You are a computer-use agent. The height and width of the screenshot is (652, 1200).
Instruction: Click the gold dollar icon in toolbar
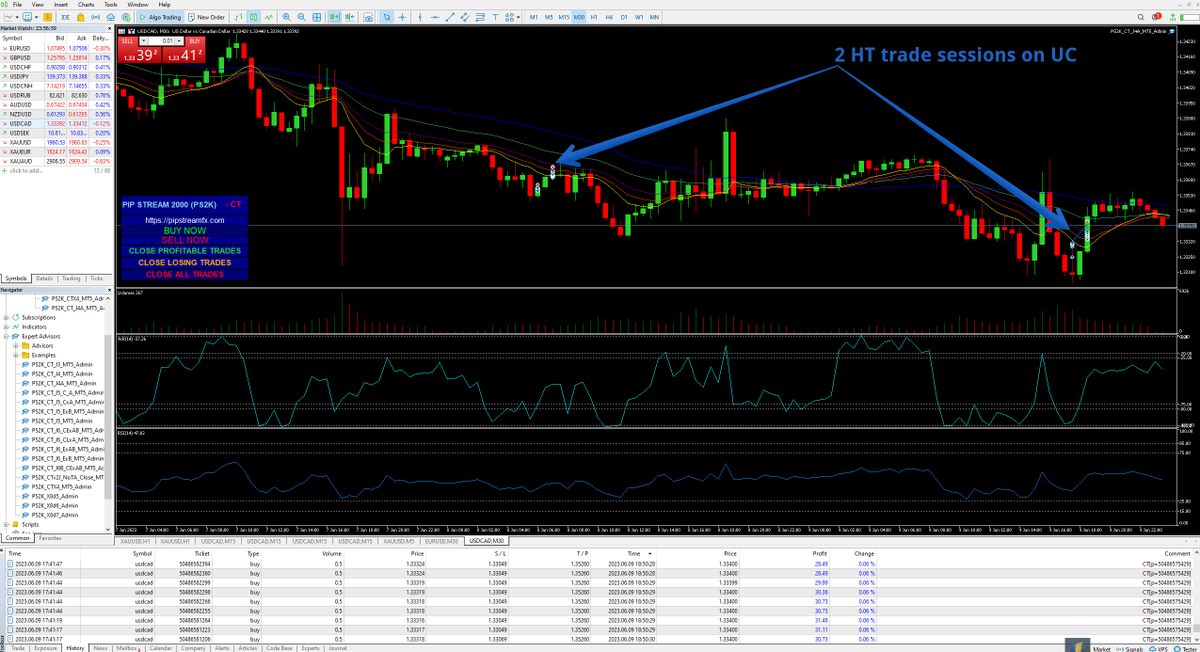(47, 17)
